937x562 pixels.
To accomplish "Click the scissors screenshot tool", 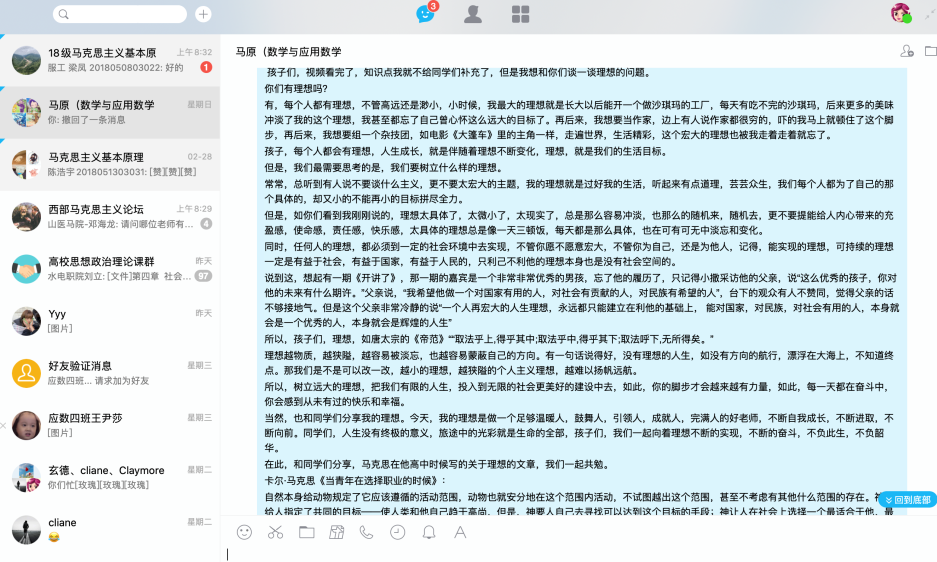I will 276,532.
